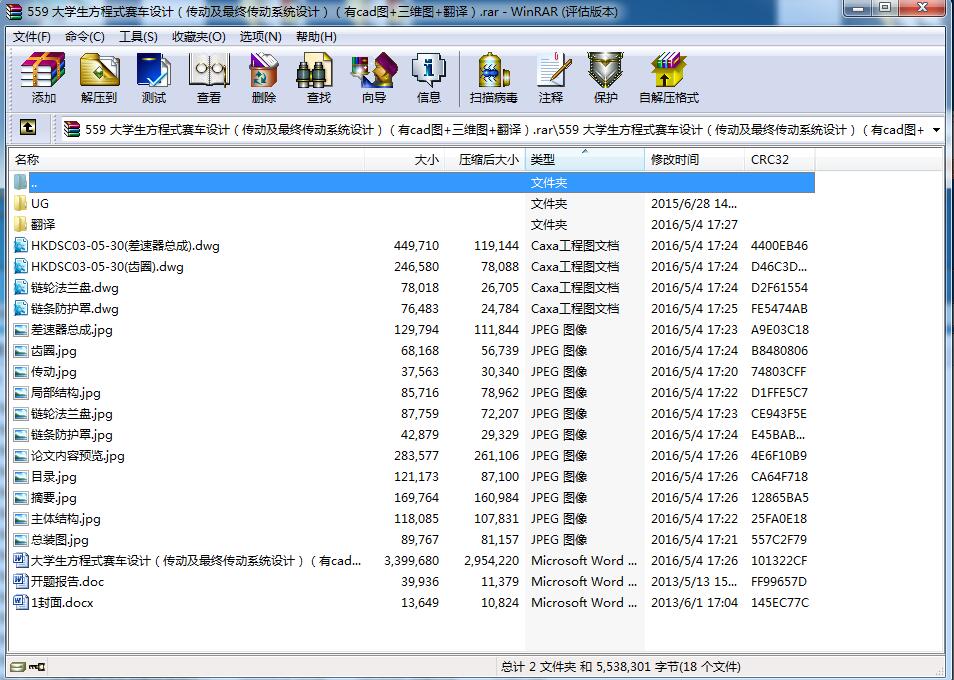Open the 向导 (Wizard) toolbar icon
This screenshot has height=680, width=954.
[374, 78]
